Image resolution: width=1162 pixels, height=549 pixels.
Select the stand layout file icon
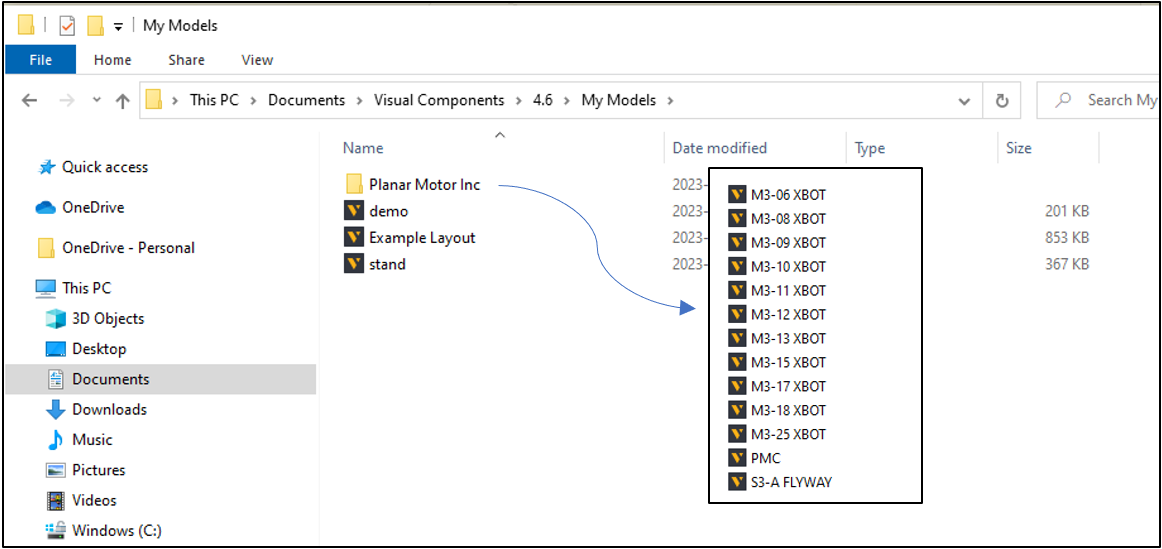point(353,264)
